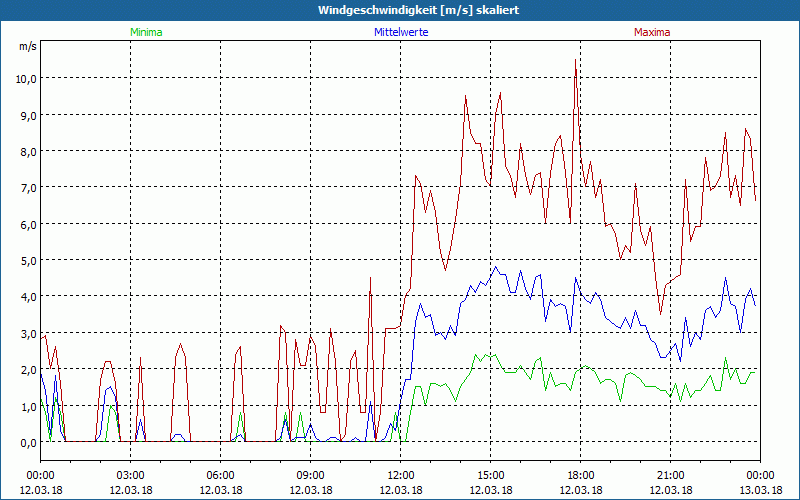Viewport: 800px width, 500px height.
Task: Click the '12.03.18' date under 18:00
Action: (x=581, y=490)
